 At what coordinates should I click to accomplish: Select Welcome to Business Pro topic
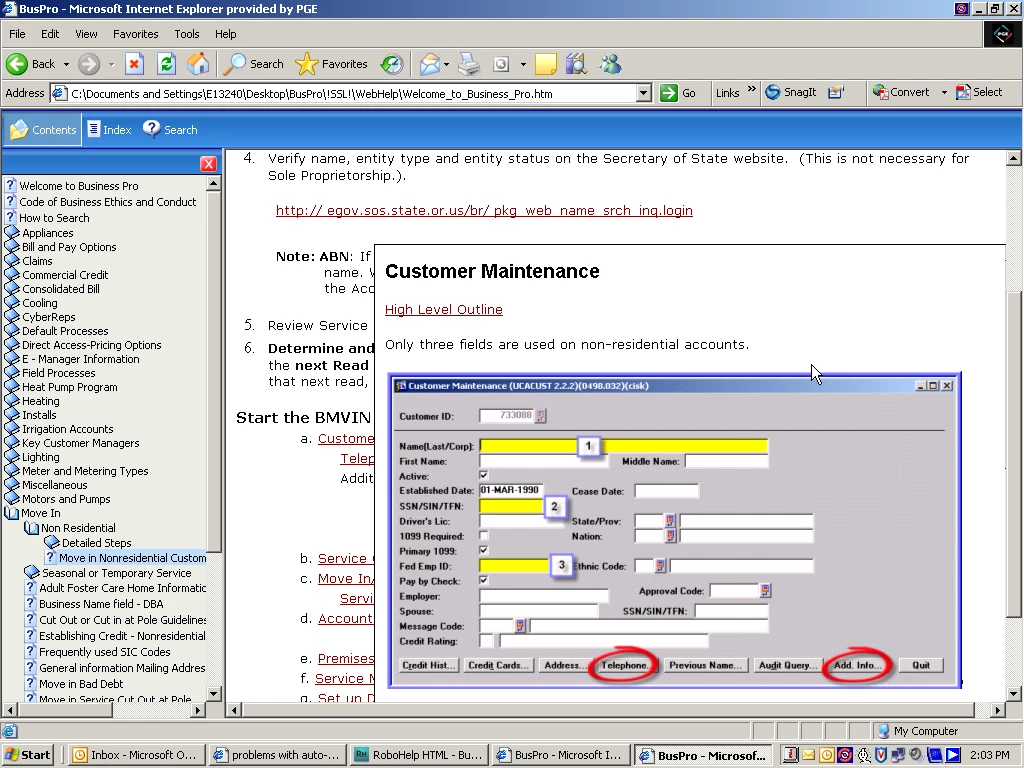(78, 185)
